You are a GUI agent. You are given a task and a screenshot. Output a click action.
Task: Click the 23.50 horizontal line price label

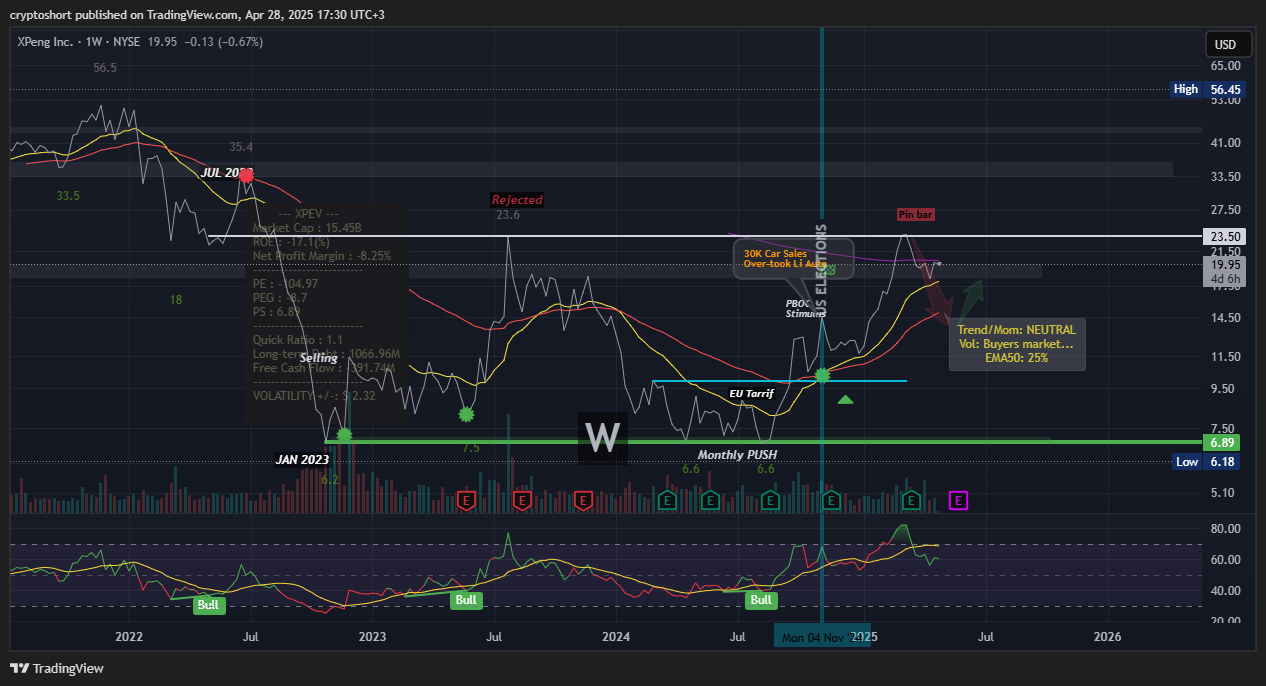(1225, 237)
